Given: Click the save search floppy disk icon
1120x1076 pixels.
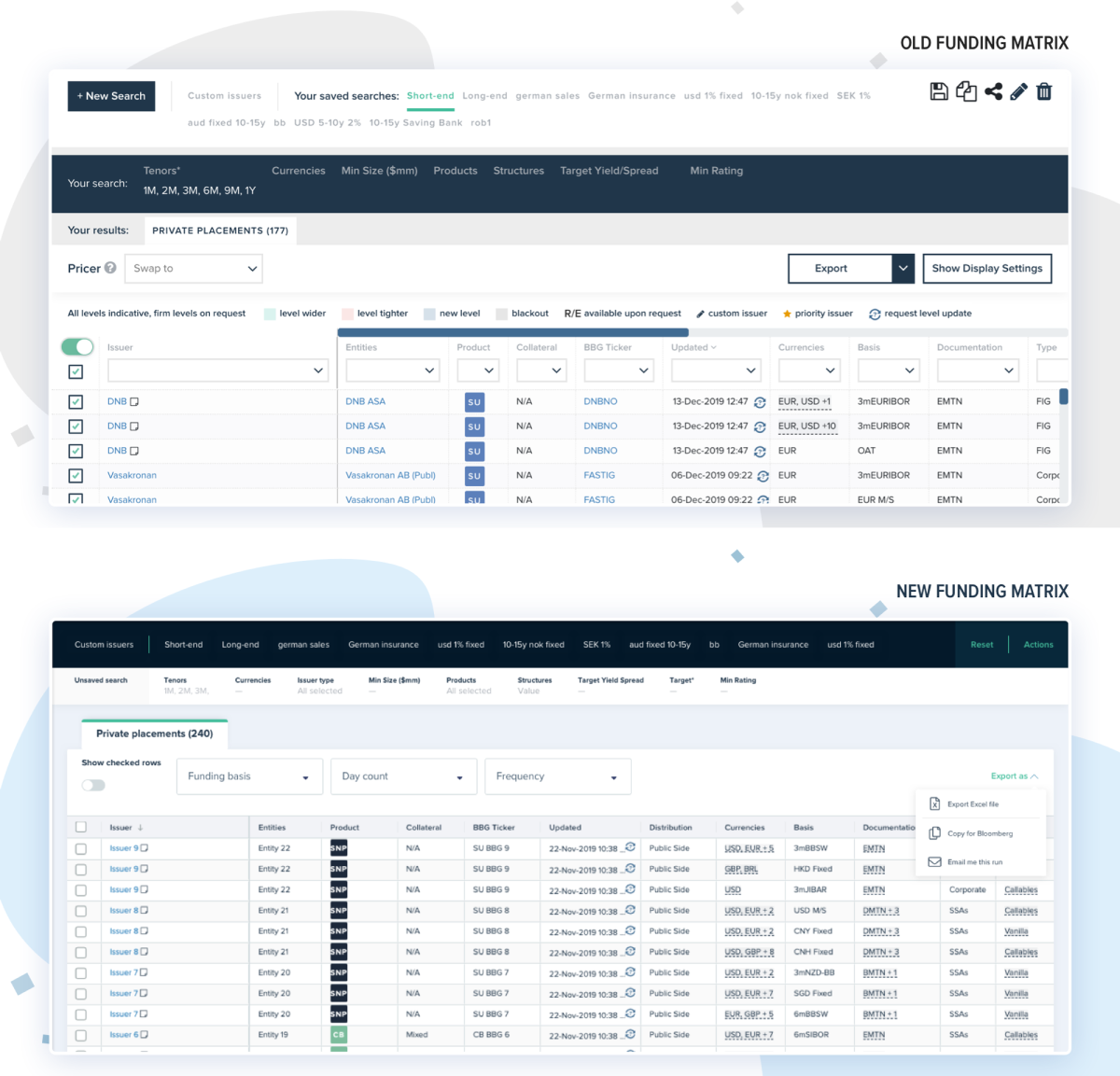Looking at the screenshot, I should tap(939, 91).
